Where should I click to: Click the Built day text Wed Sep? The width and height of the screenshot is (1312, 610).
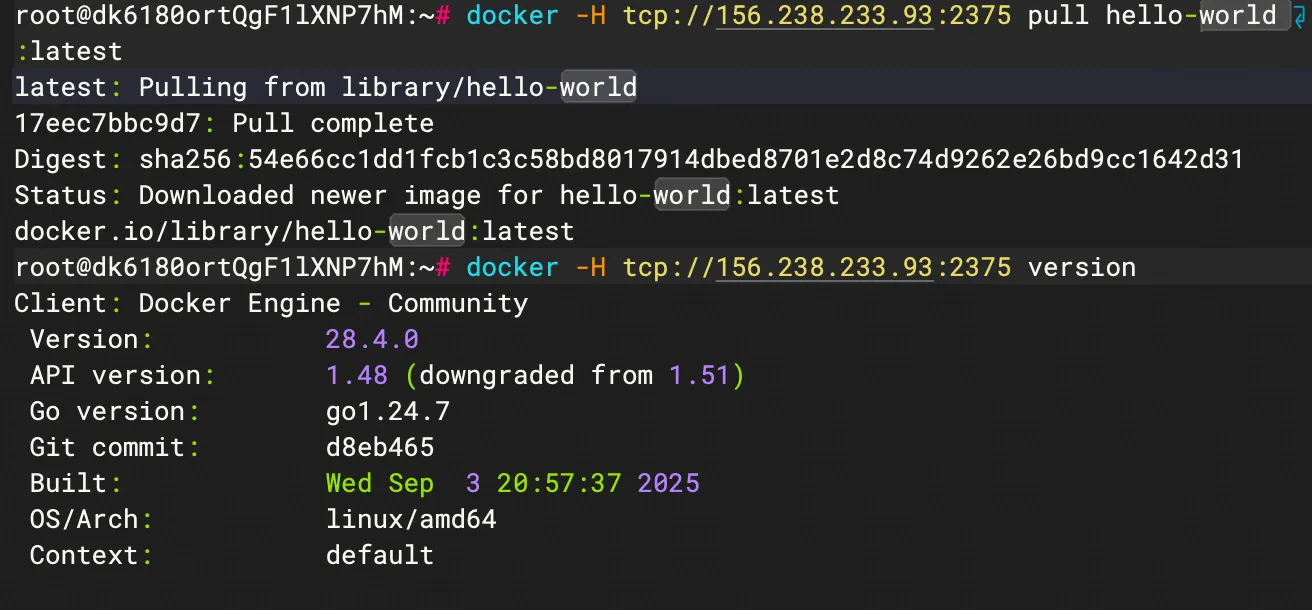pyautogui.click(x=380, y=484)
